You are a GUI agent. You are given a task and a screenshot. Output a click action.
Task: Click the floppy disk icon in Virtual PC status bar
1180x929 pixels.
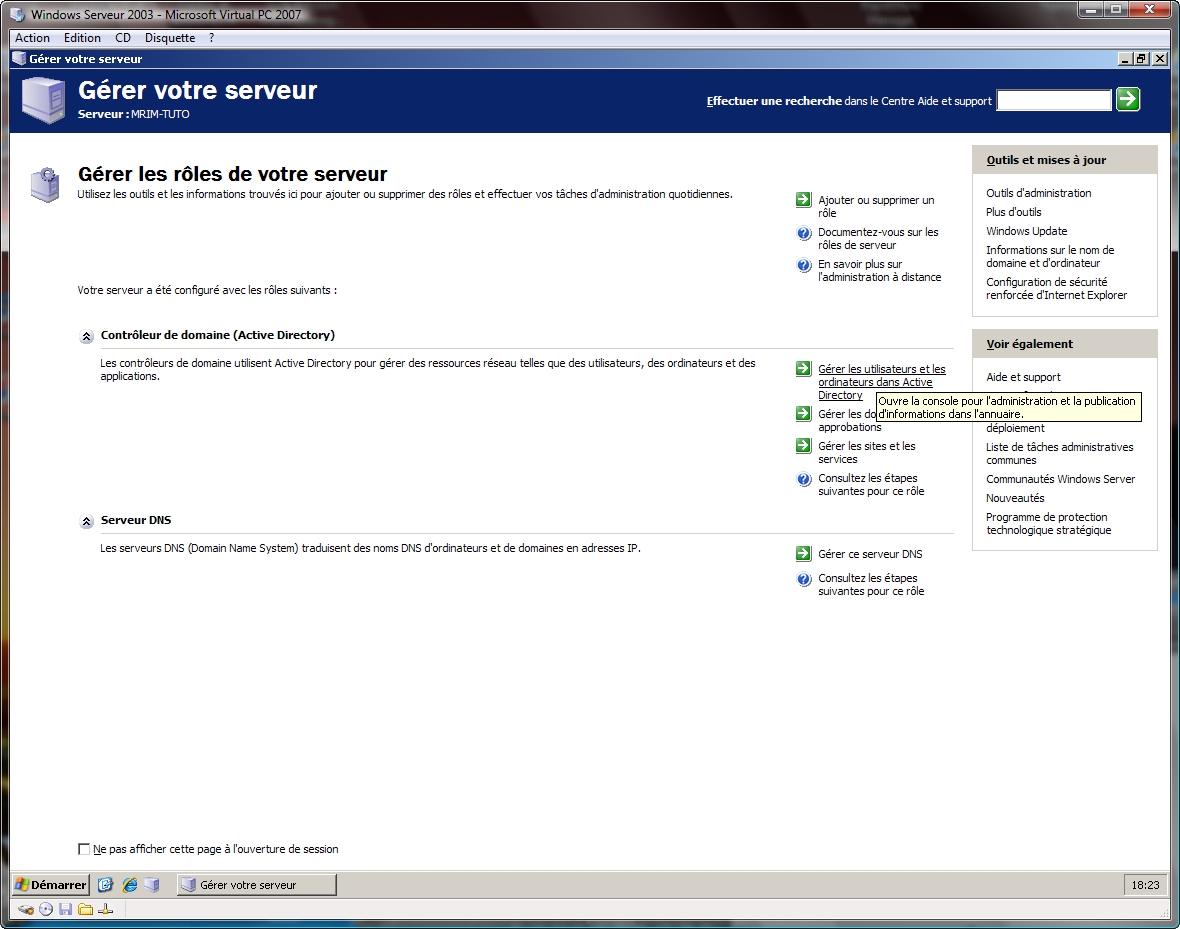[65, 909]
